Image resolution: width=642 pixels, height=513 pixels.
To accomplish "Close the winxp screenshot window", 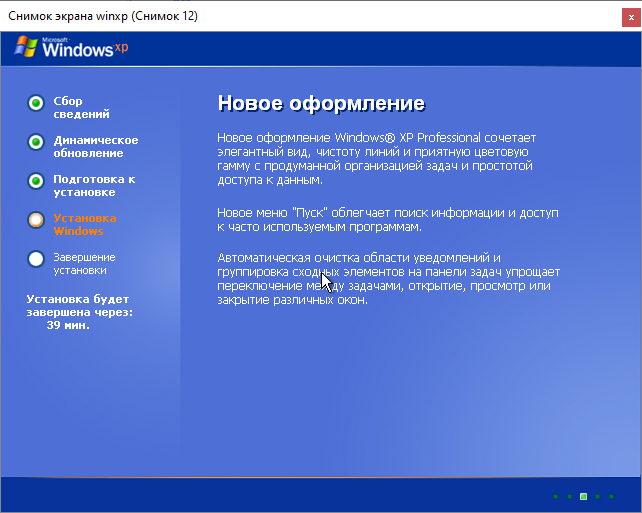I will tap(631, 18).
